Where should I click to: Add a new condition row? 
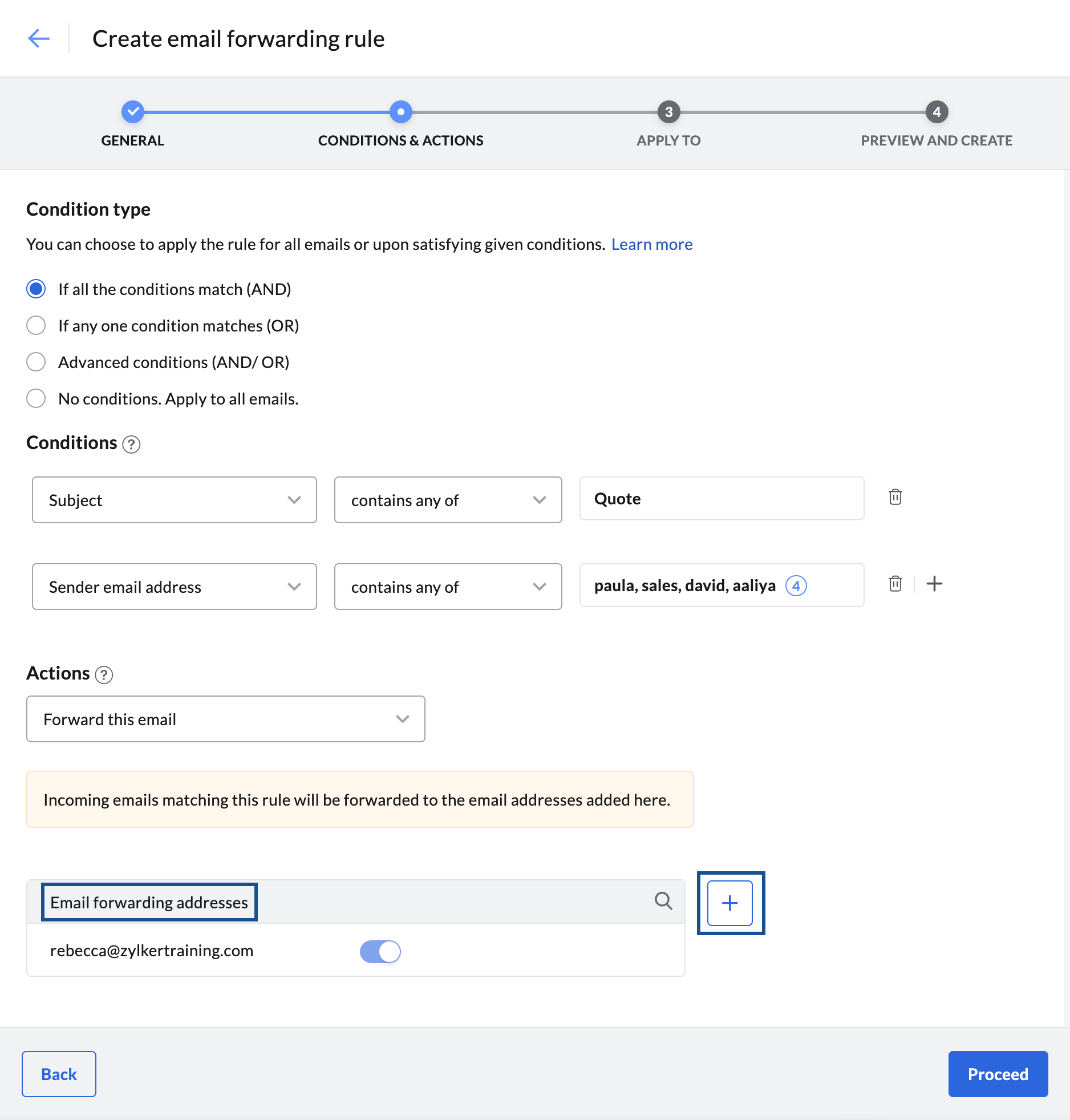pos(935,584)
